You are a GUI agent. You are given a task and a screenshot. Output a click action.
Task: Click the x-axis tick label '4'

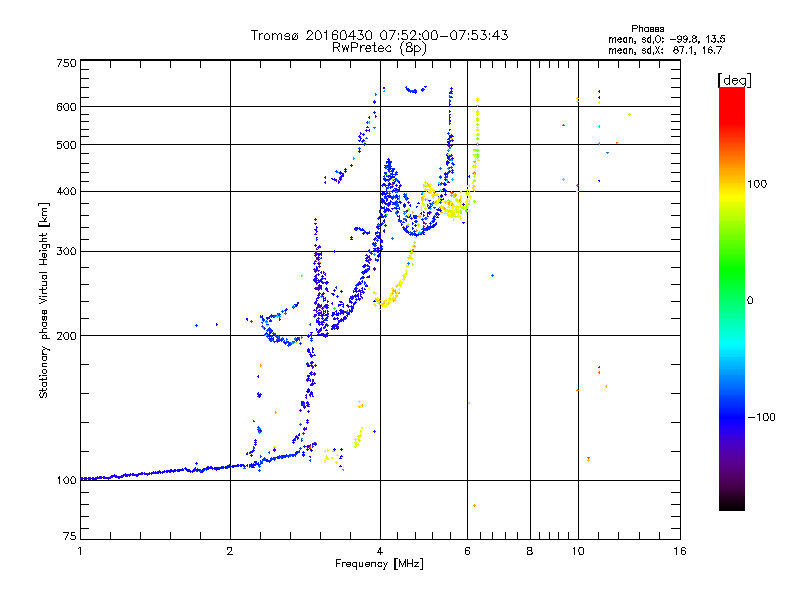coord(380,551)
